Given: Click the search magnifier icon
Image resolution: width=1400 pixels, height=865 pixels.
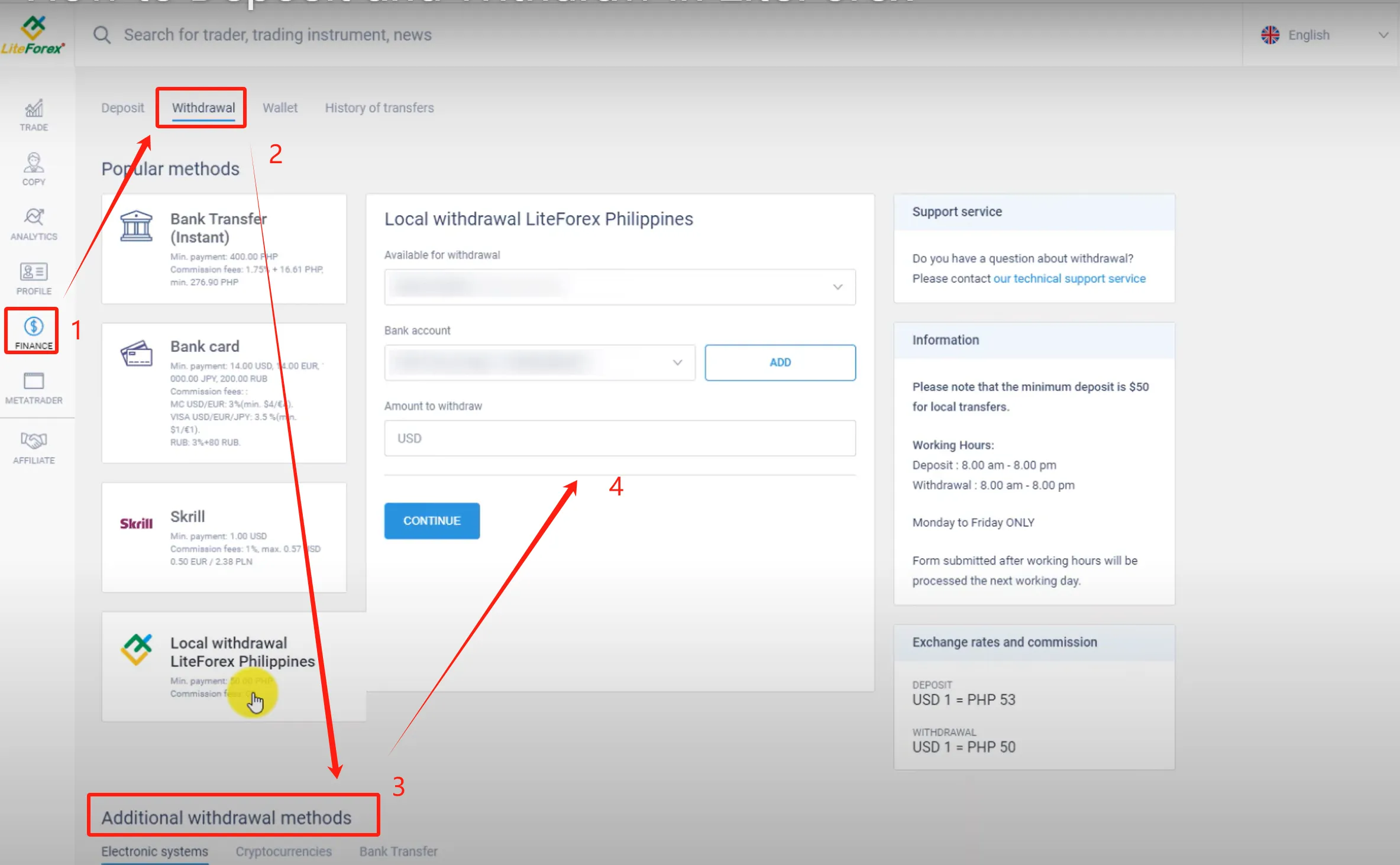Looking at the screenshot, I should (102, 35).
